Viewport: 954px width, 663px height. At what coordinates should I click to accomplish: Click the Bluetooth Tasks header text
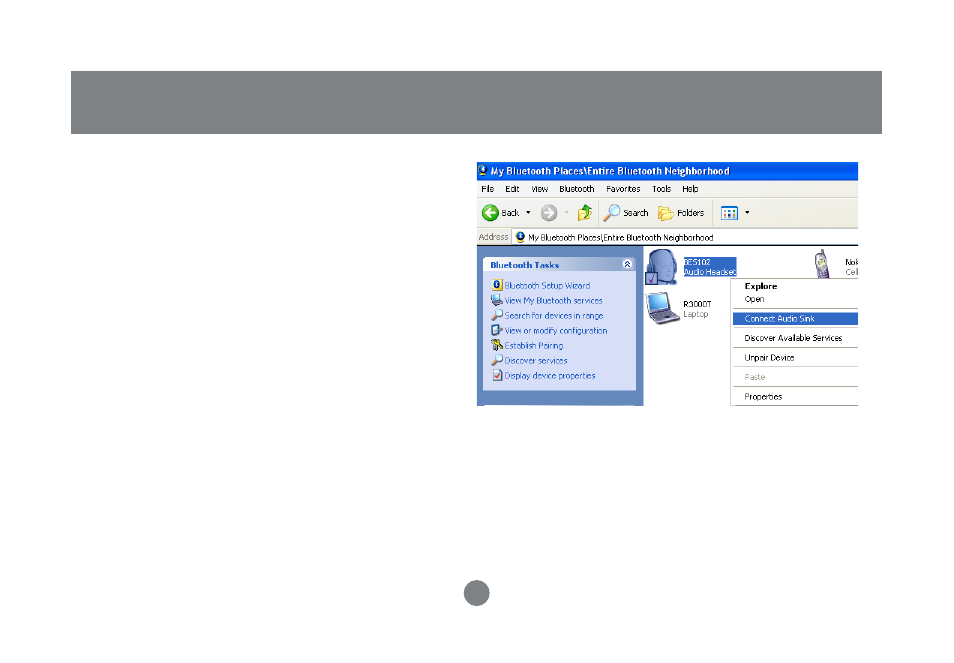click(524, 265)
